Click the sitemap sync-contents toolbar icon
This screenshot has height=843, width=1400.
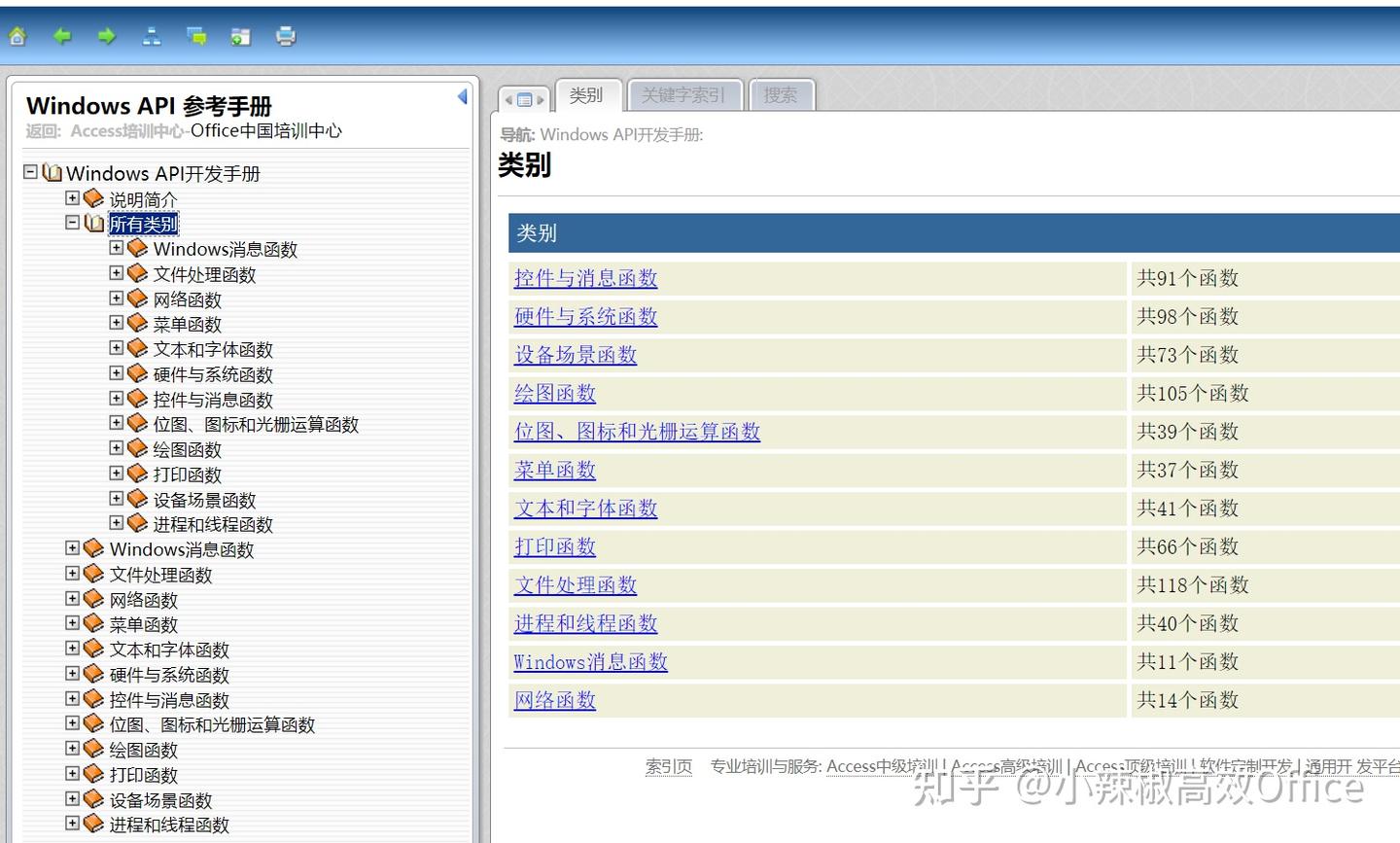[x=152, y=35]
